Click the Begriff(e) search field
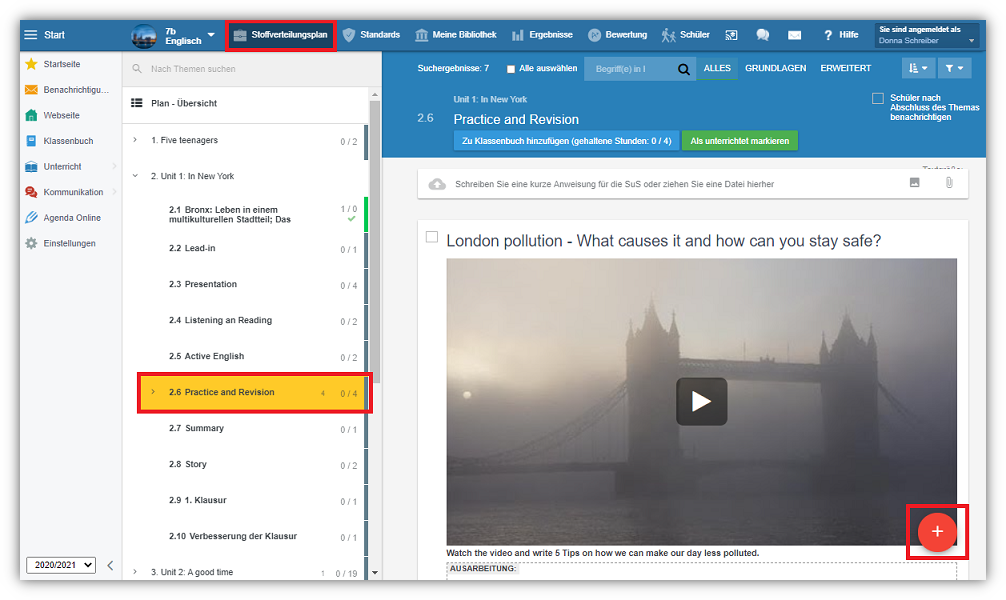The image size is (1006, 600). click(631, 69)
